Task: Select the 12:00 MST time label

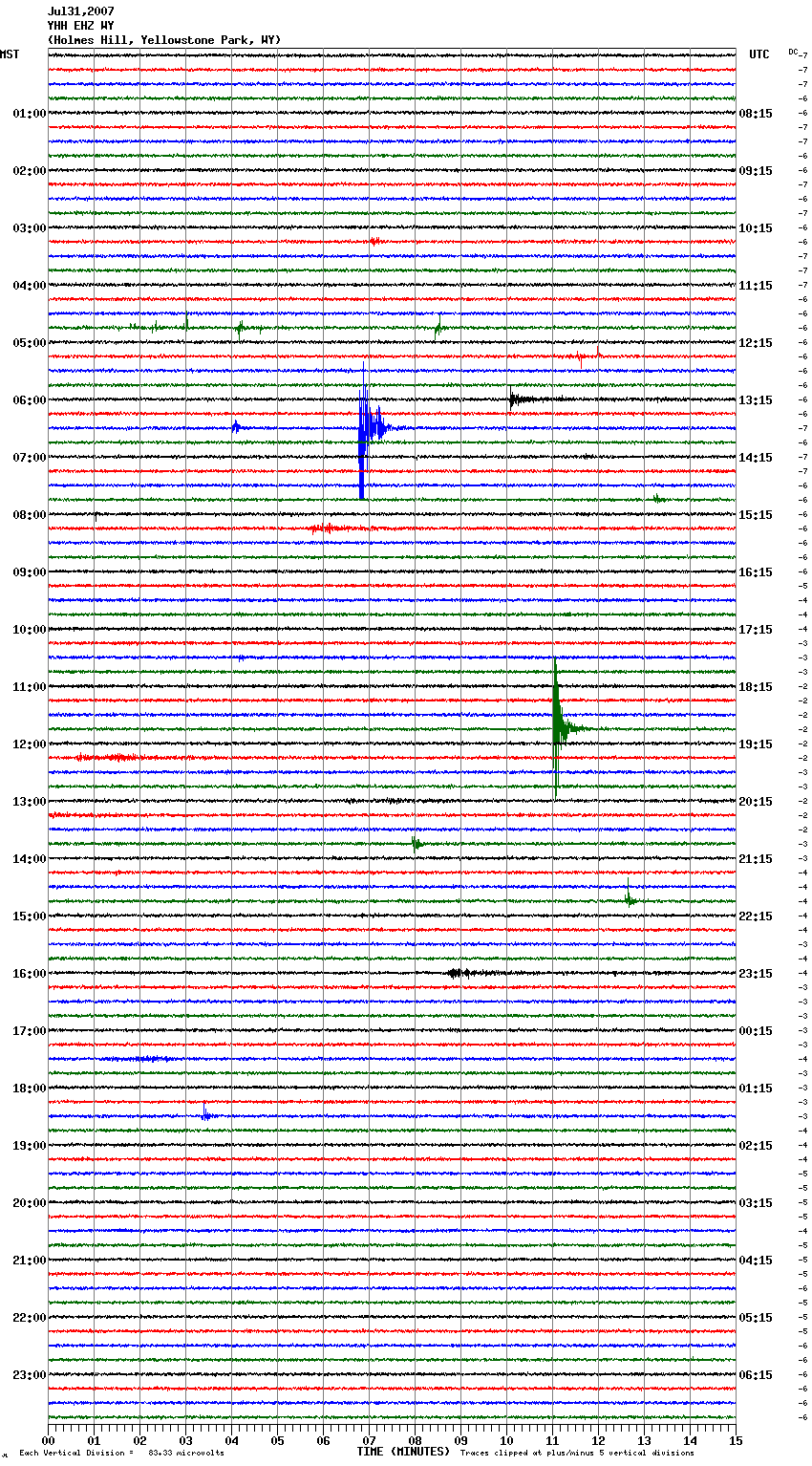Action: [x=30, y=744]
